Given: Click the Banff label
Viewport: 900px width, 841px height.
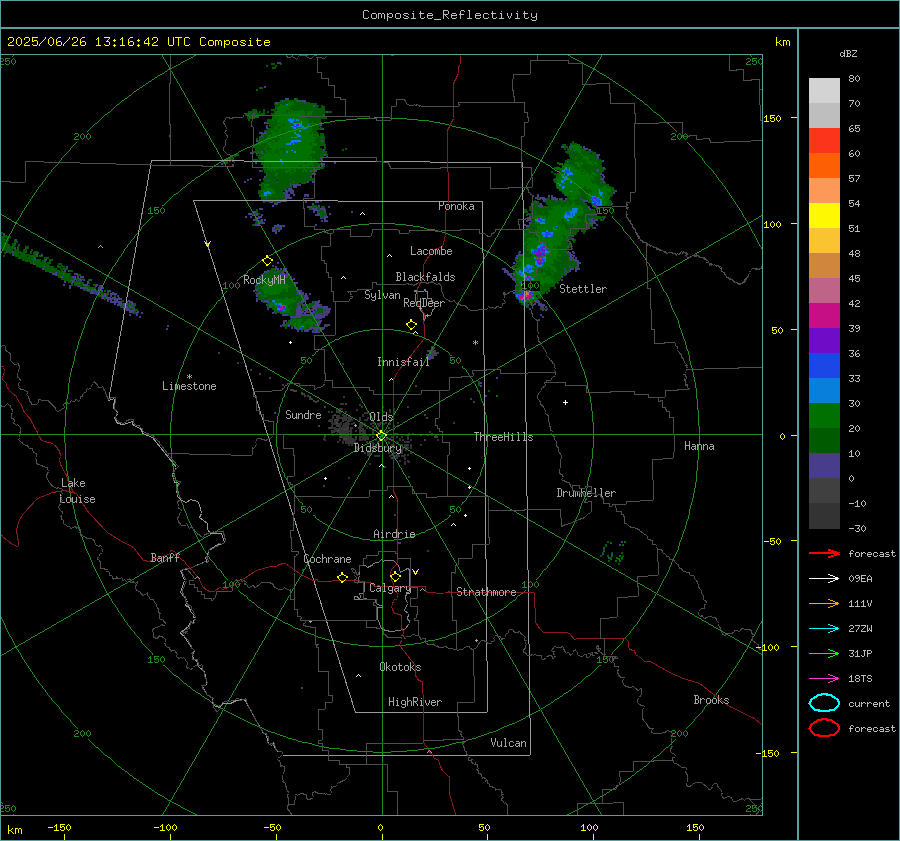Looking at the screenshot, I should tap(165, 557).
